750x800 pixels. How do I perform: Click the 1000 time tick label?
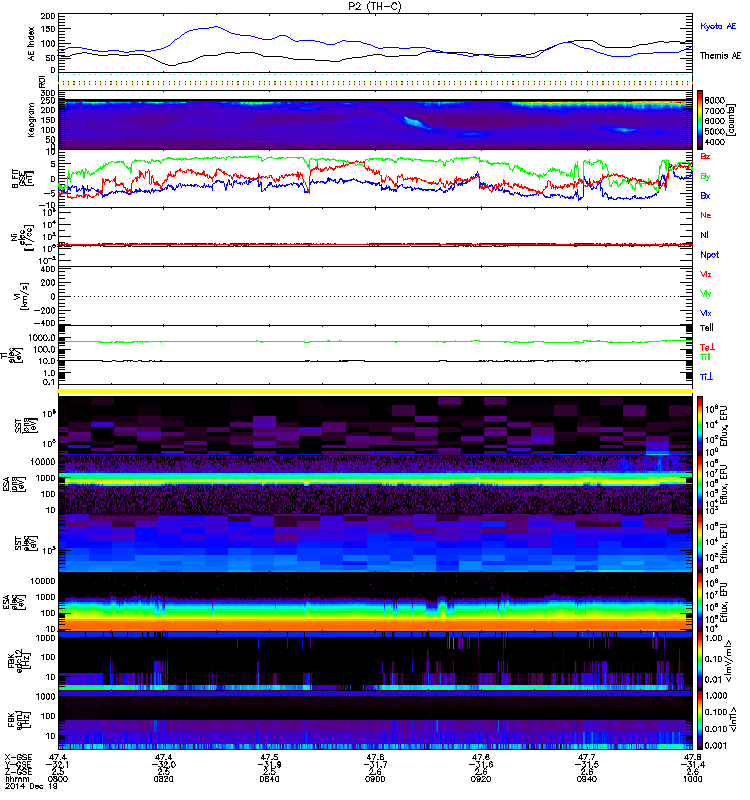[692, 779]
